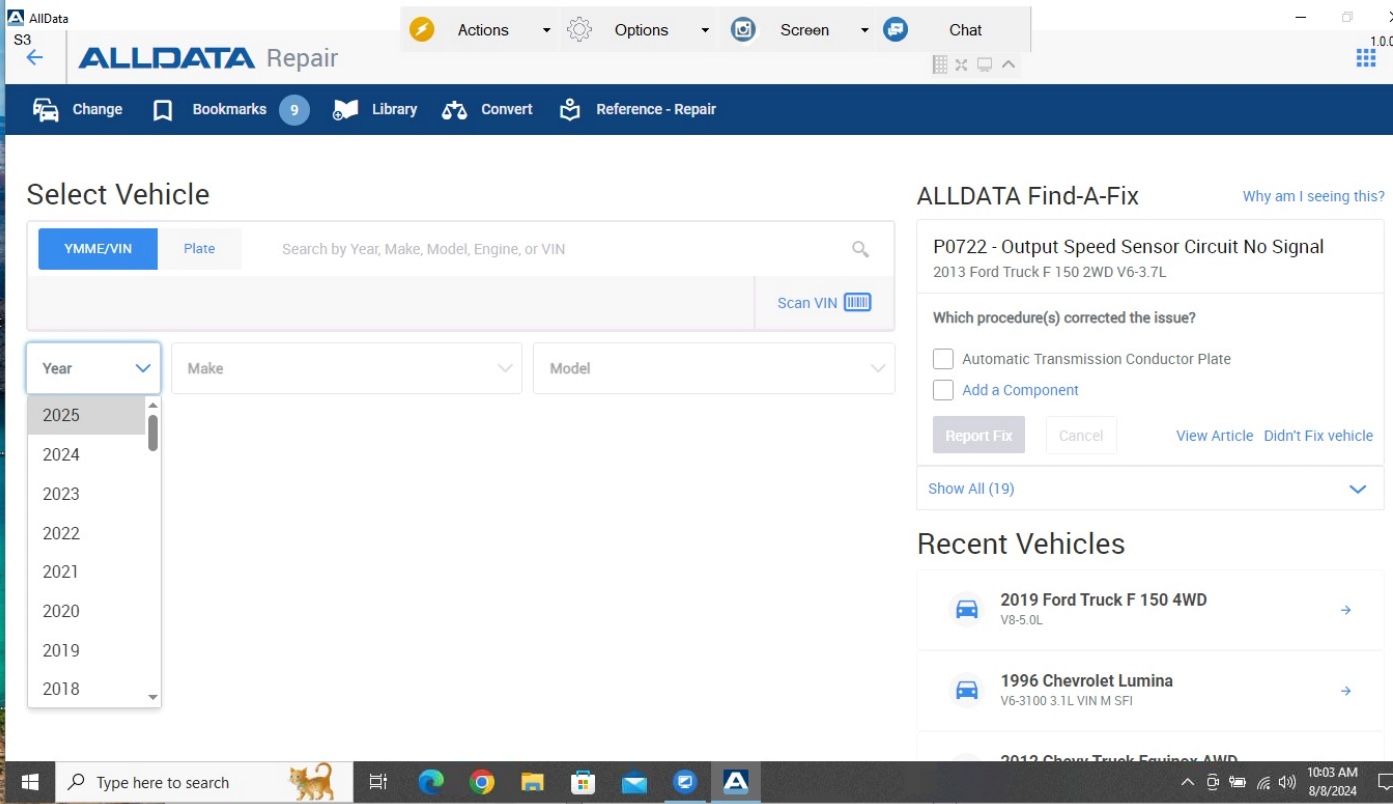Open the Model dropdown
Screen dimensions: 1393x804
(714, 368)
